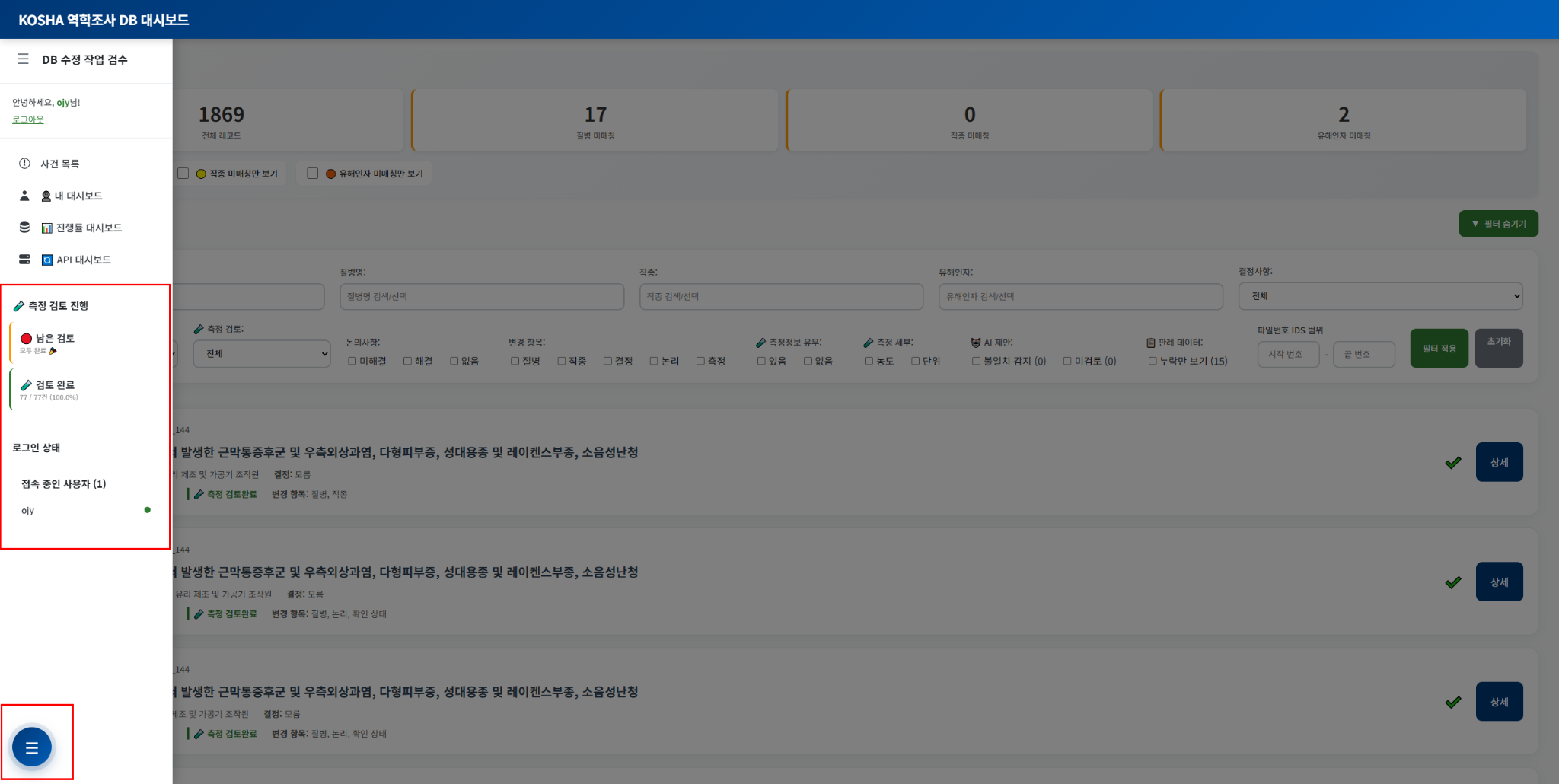Check the 미해결 checkbox
The image size is (1559, 784).
[352, 361]
